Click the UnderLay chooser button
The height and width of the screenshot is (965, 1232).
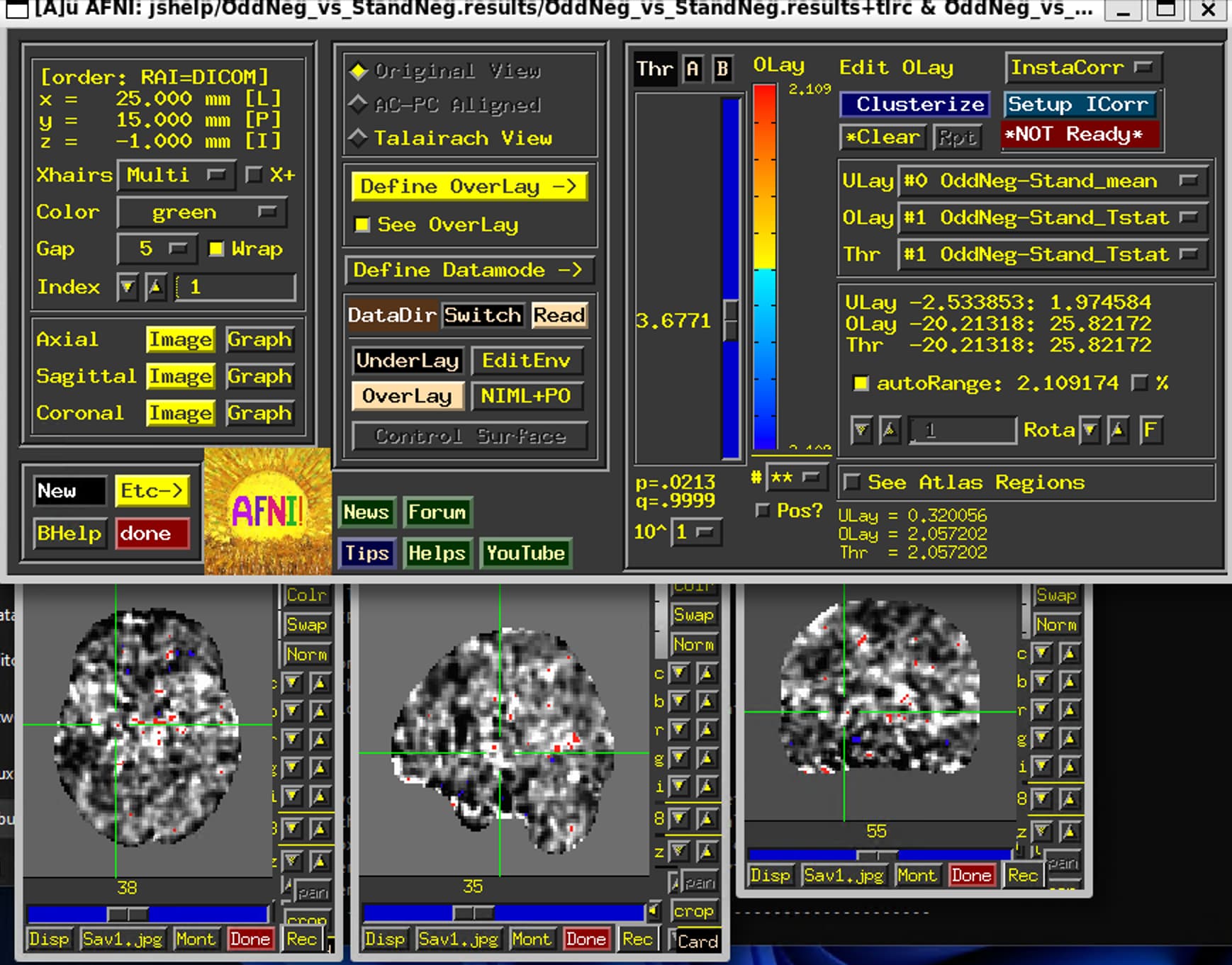407,361
